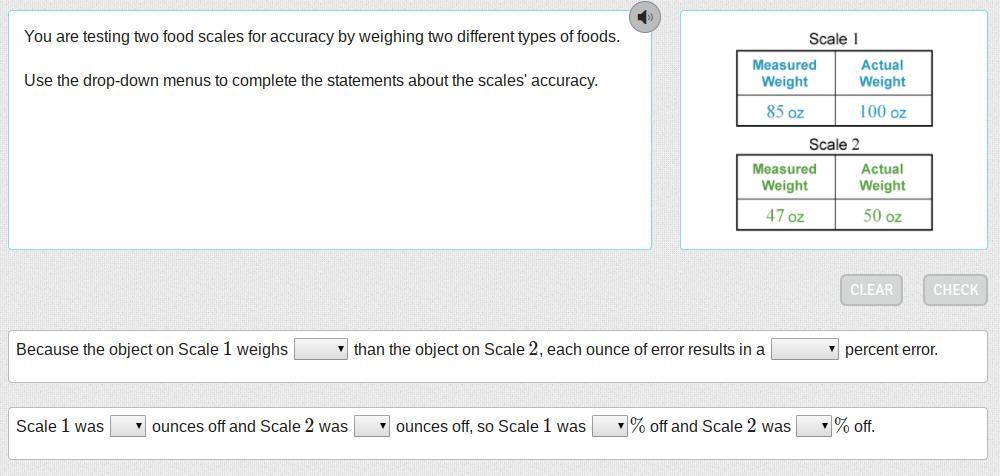Select the 50 oz actual weight cell

click(x=882, y=215)
